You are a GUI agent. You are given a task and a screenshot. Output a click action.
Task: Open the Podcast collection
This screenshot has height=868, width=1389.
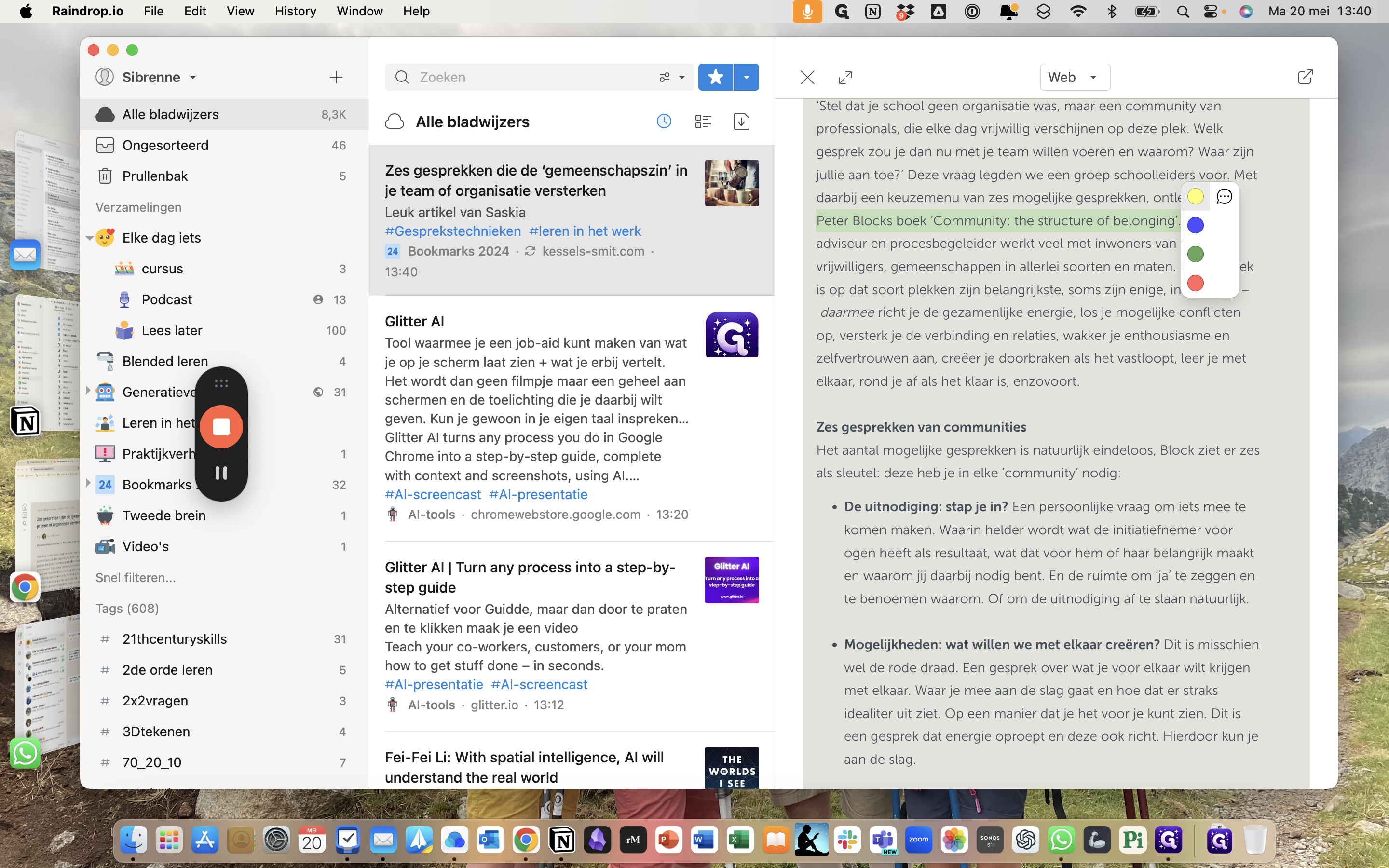point(224,299)
